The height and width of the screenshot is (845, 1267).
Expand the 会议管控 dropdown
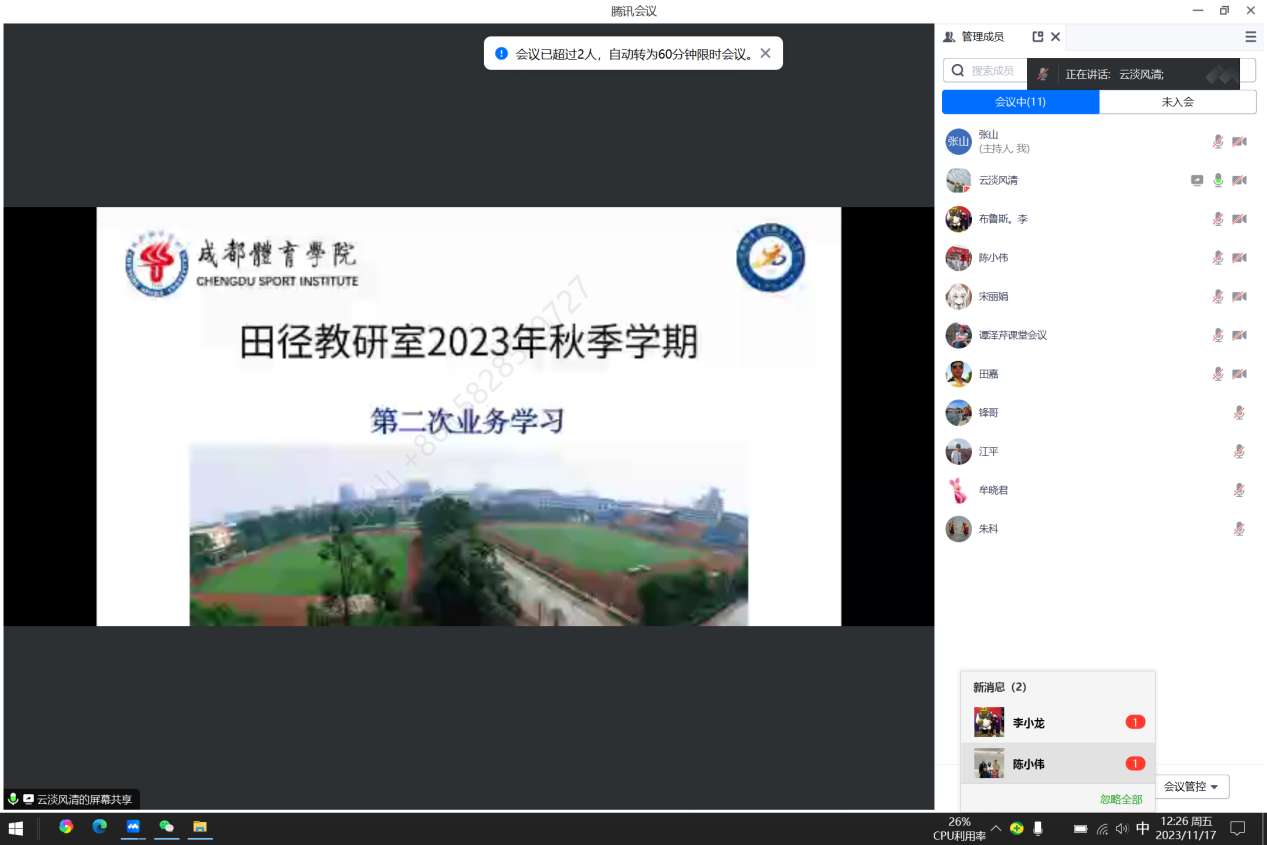click(1192, 787)
